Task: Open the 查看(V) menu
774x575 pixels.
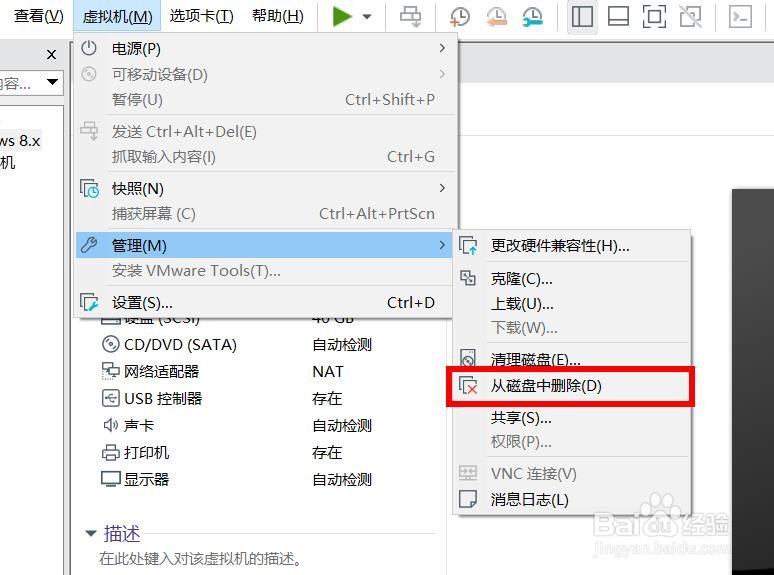Action: coord(39,16)
